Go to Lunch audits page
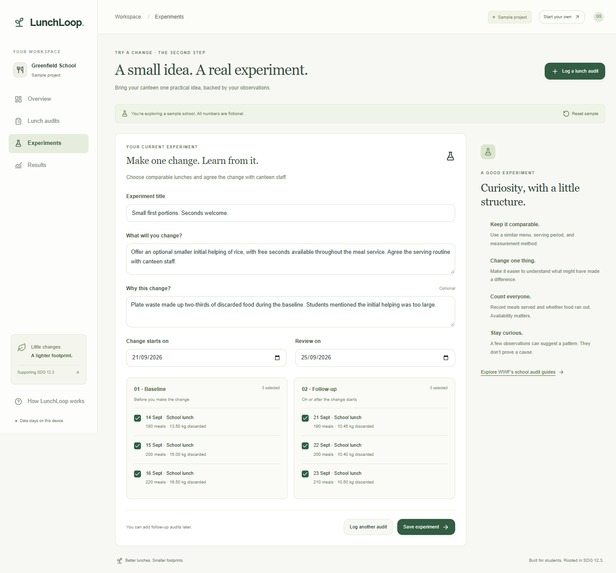Screen dimensions: 616x573 tap(49, 121)
